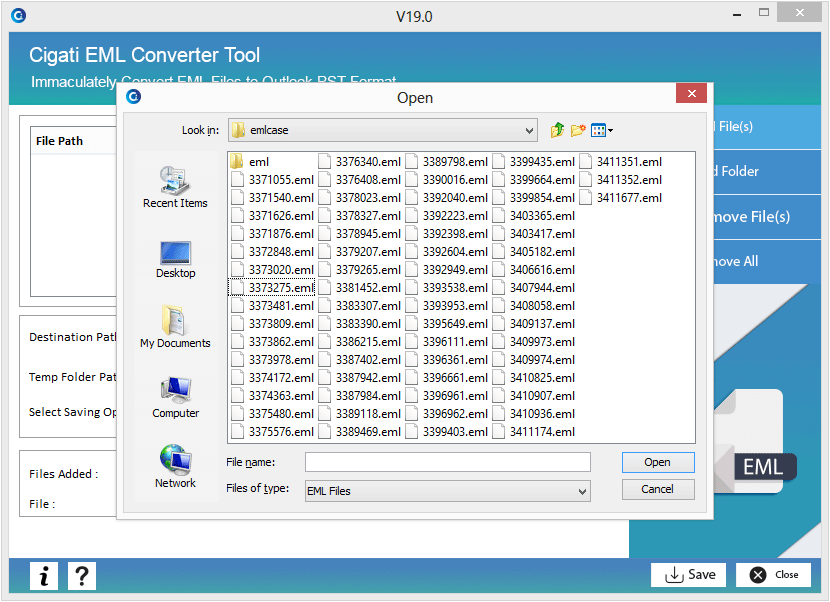Viewport: 830px width, 602px height.
Task: Click the help question mark icon
Action: [82, 576]
